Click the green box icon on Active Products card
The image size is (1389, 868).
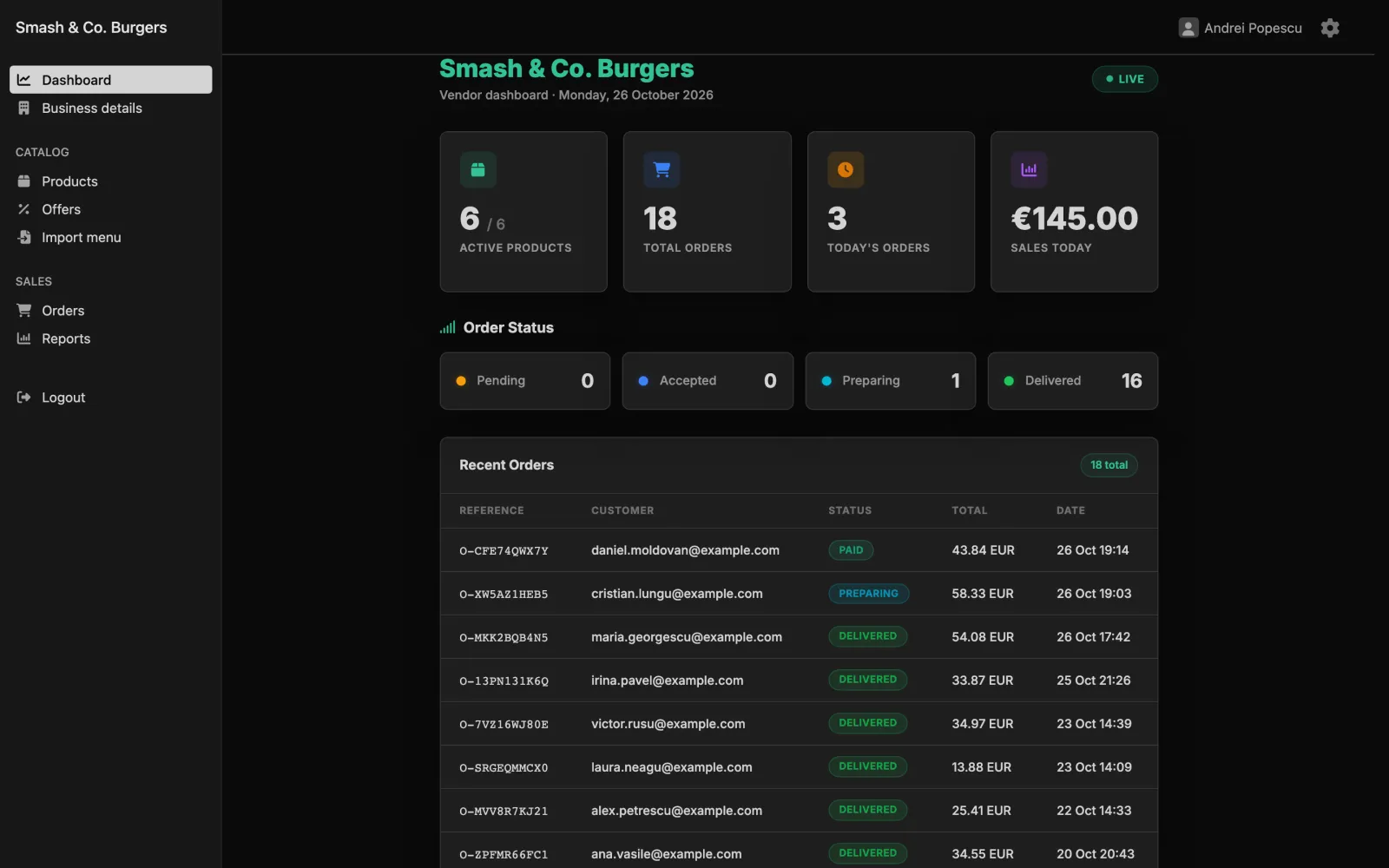click(477, 170)
